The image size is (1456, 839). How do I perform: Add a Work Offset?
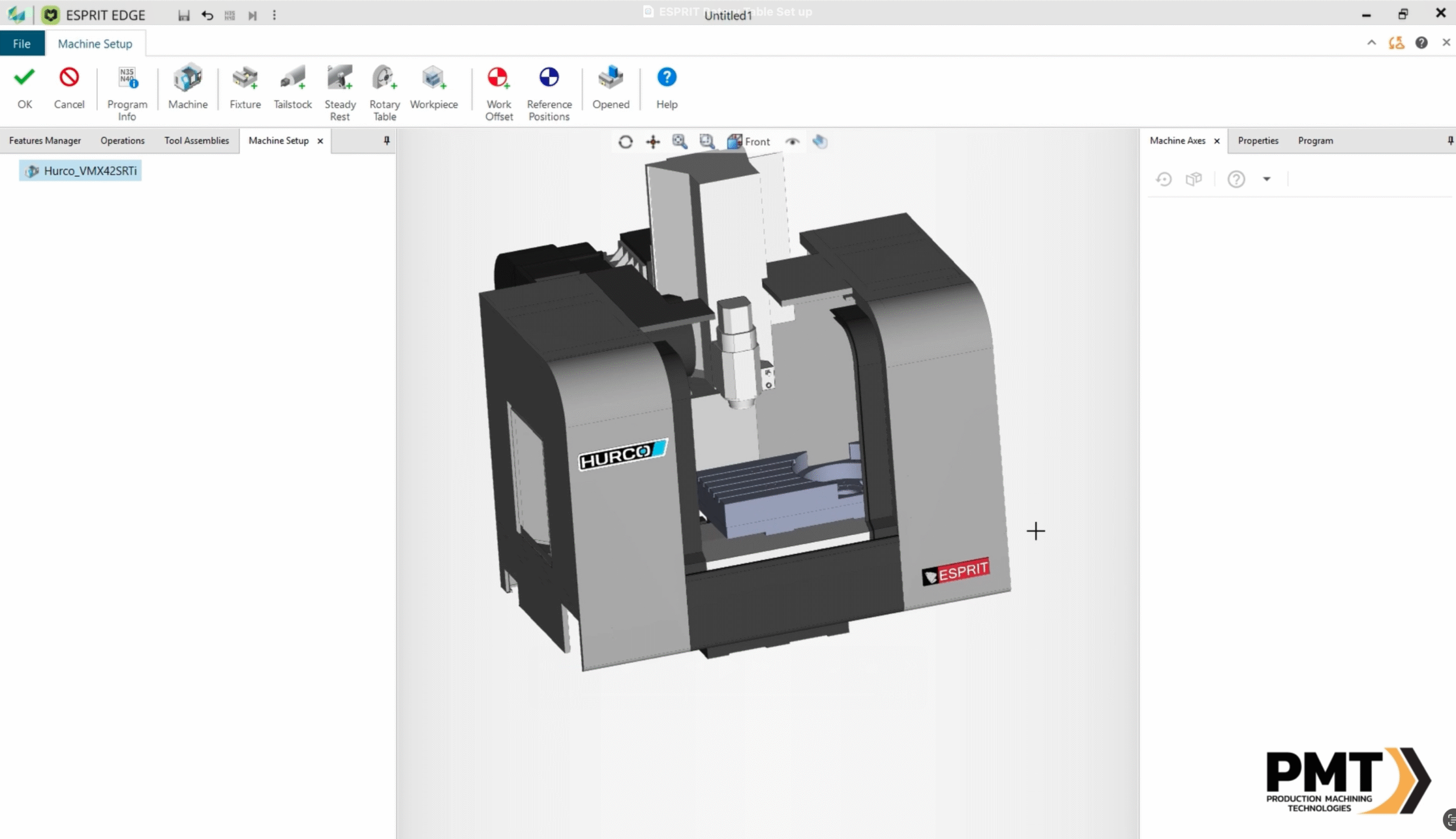pos(498,93)
